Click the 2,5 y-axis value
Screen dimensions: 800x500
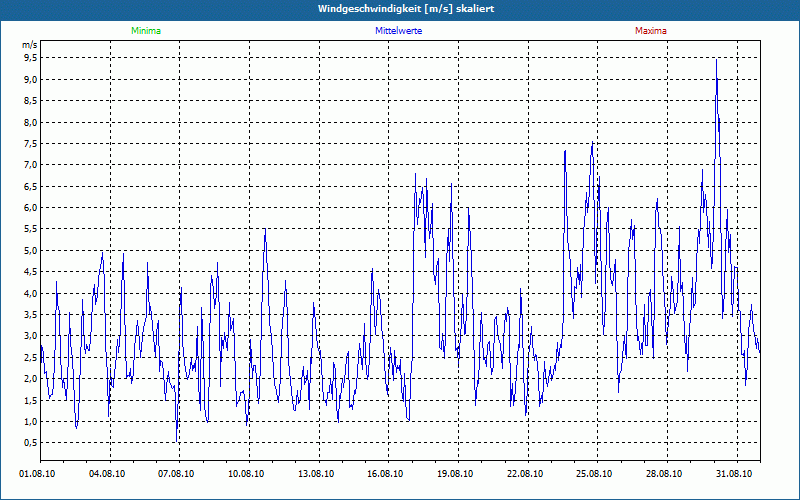[x=31, y=357]
